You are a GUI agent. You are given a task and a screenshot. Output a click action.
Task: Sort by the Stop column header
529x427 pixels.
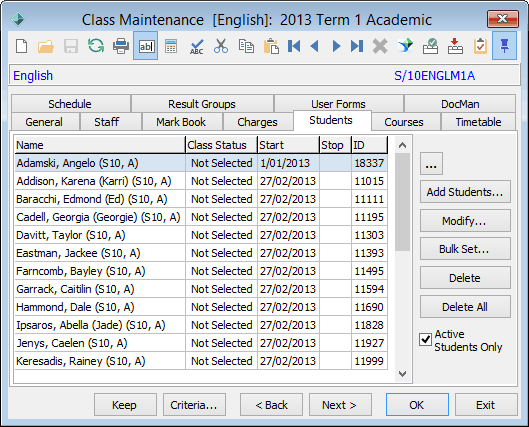[x=335, y=145]
